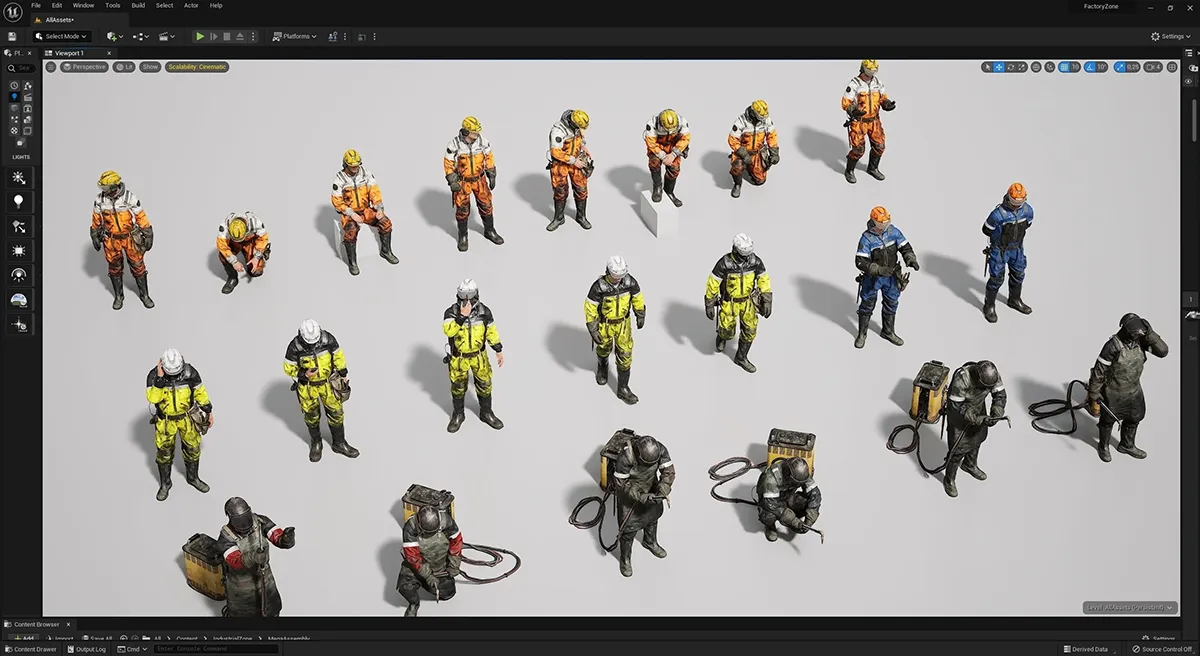This screenshot has height=656, width=1200.
Task: Toggle rotation angle snapping
Action: pyautogui.click(x=1091, y=67)
